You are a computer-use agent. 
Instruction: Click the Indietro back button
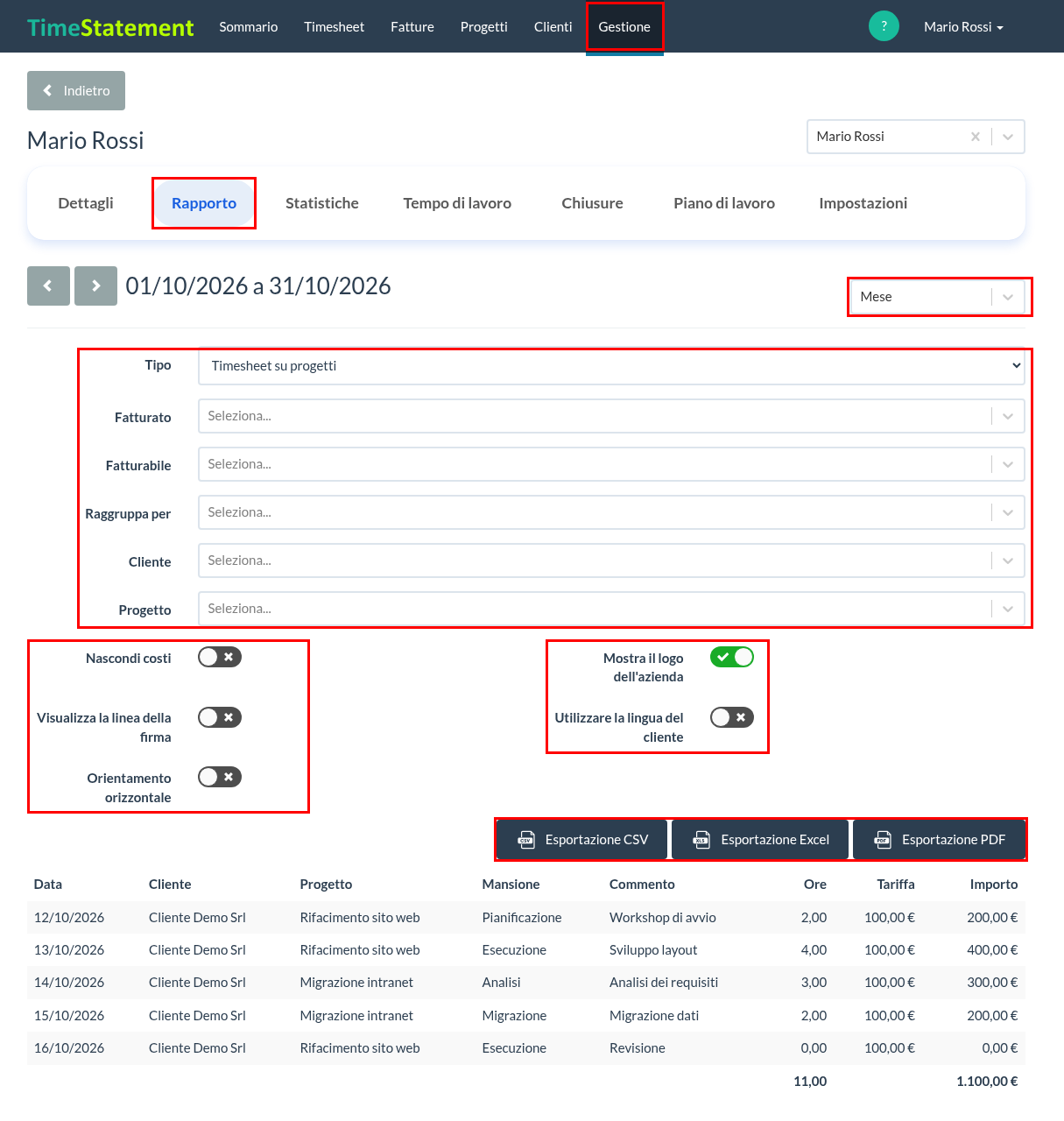(x=76, y=91)
